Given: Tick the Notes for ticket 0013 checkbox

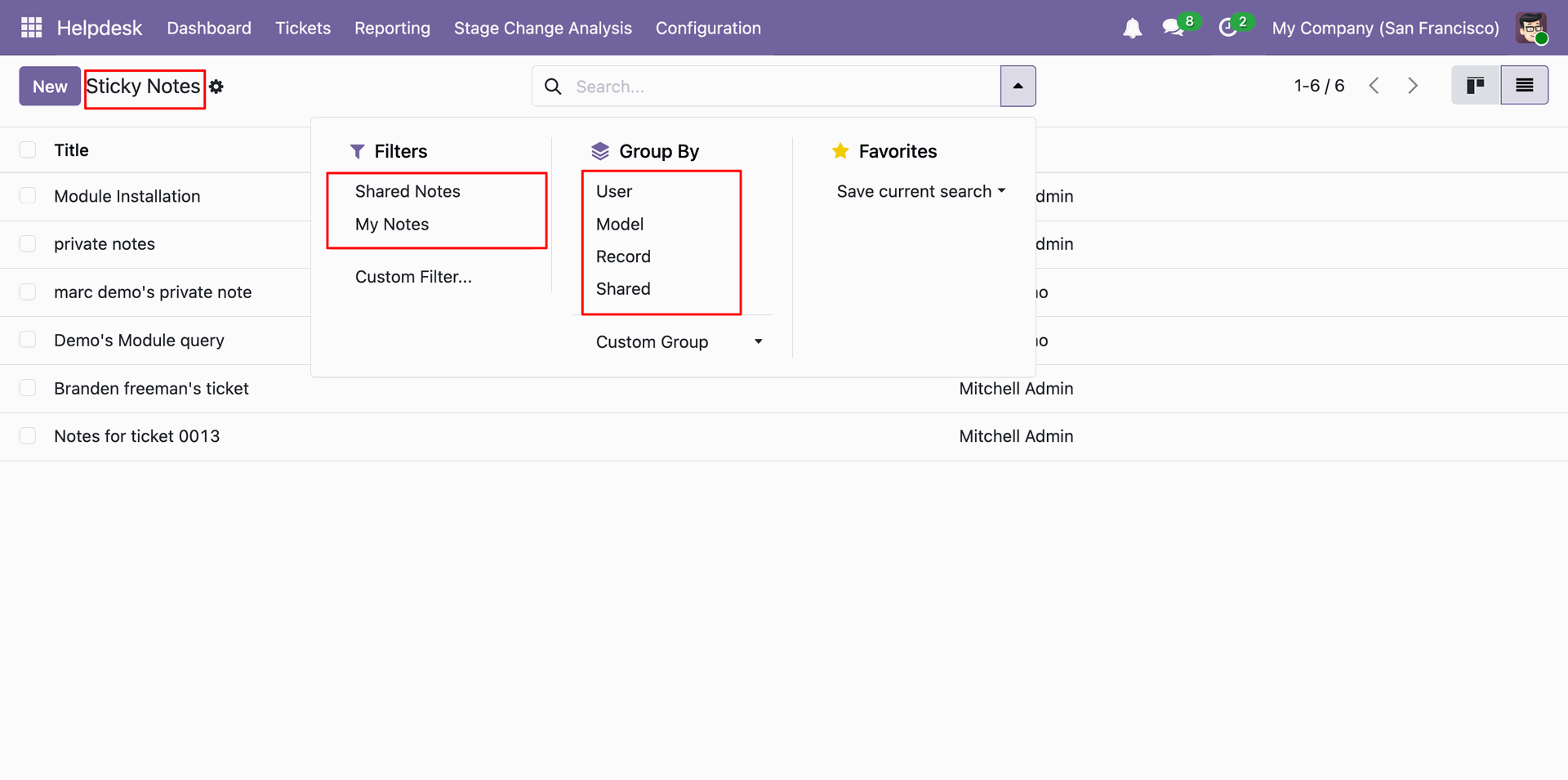Looking at the screenshot, I should tap(28, 436).
